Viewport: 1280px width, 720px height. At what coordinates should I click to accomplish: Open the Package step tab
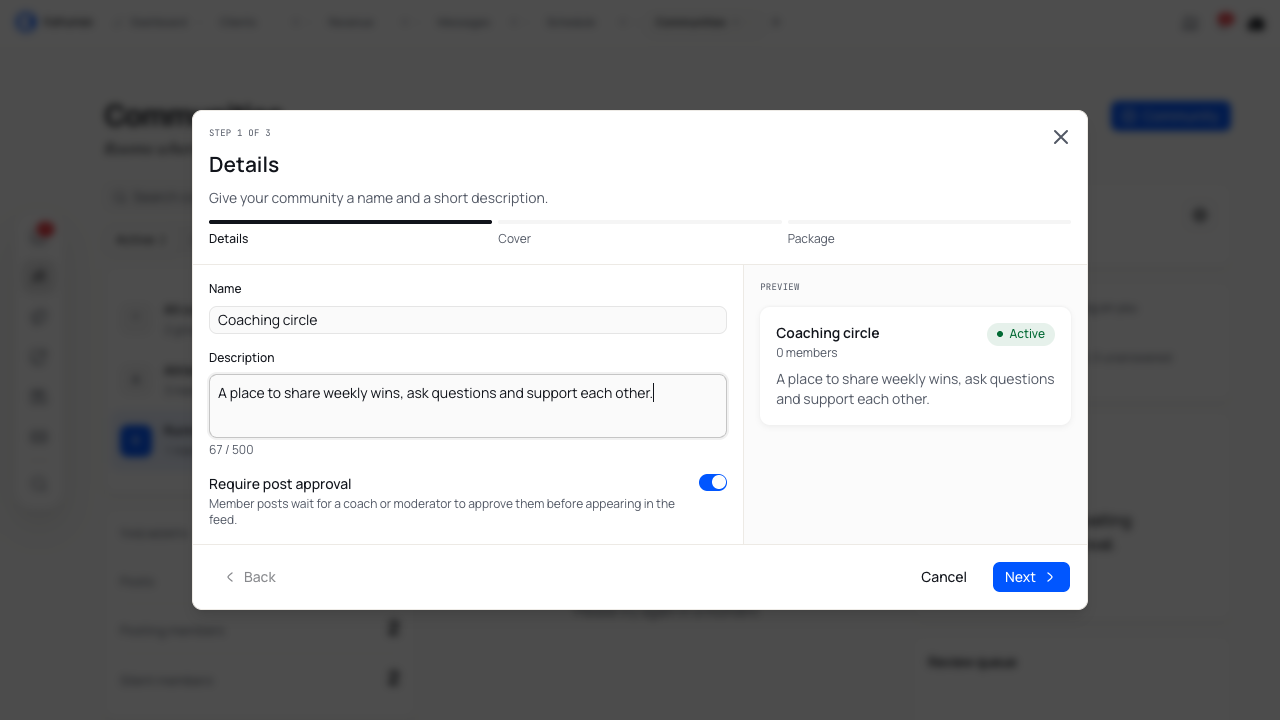(x=929, y=233)
